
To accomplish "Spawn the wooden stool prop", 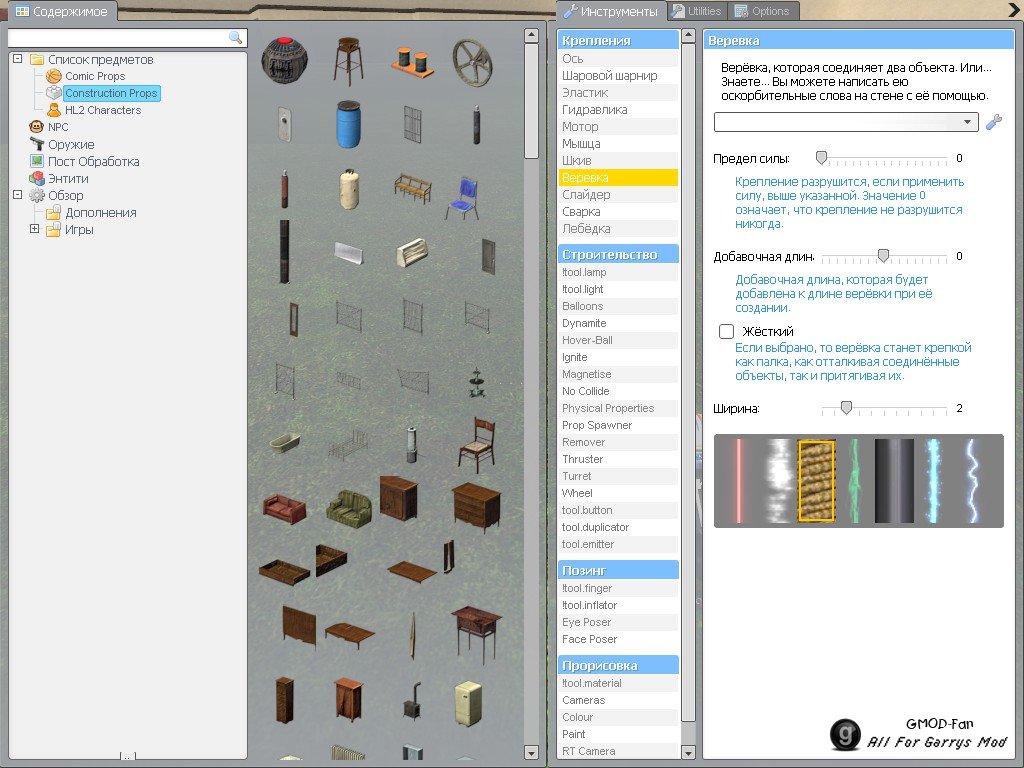I will pos(348,61).
